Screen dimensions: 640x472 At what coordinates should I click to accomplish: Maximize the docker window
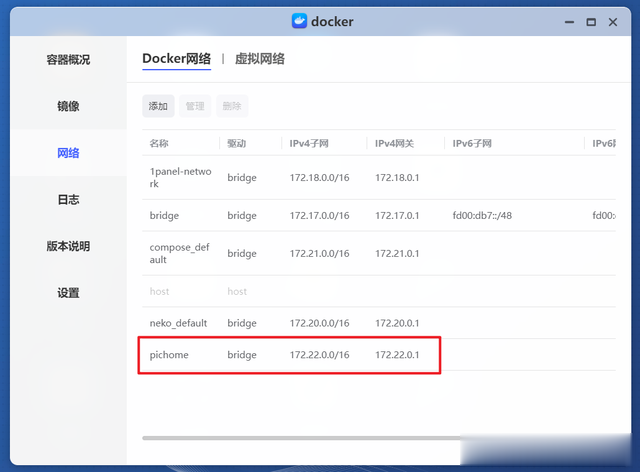591,22
